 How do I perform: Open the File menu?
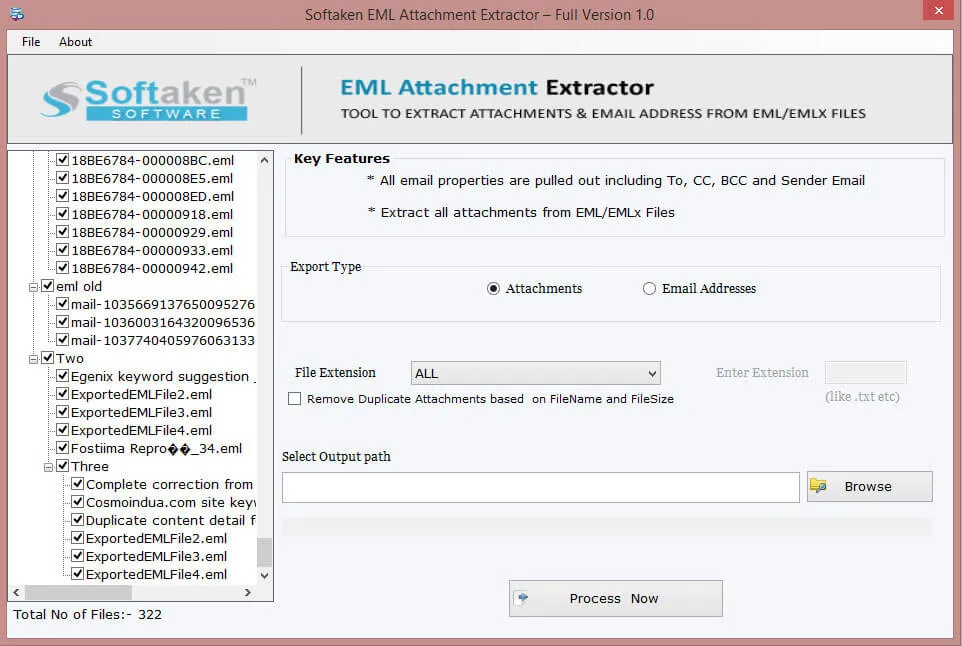pyautogui.click(x=31, y=42)
